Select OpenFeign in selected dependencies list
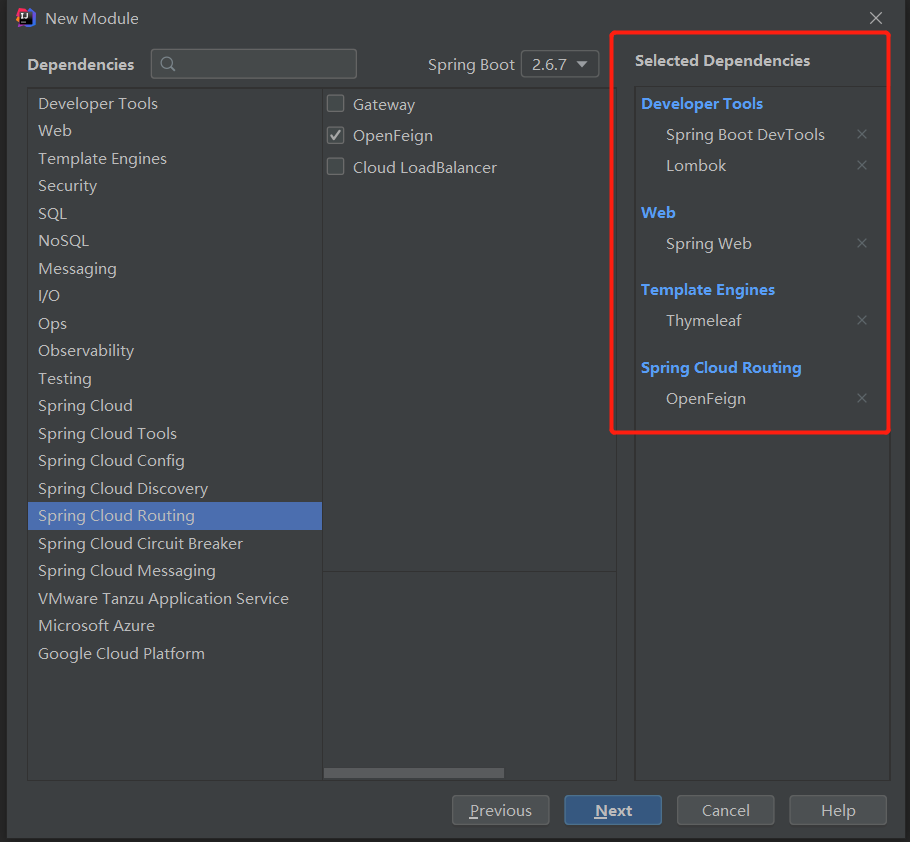 [706, 399]
